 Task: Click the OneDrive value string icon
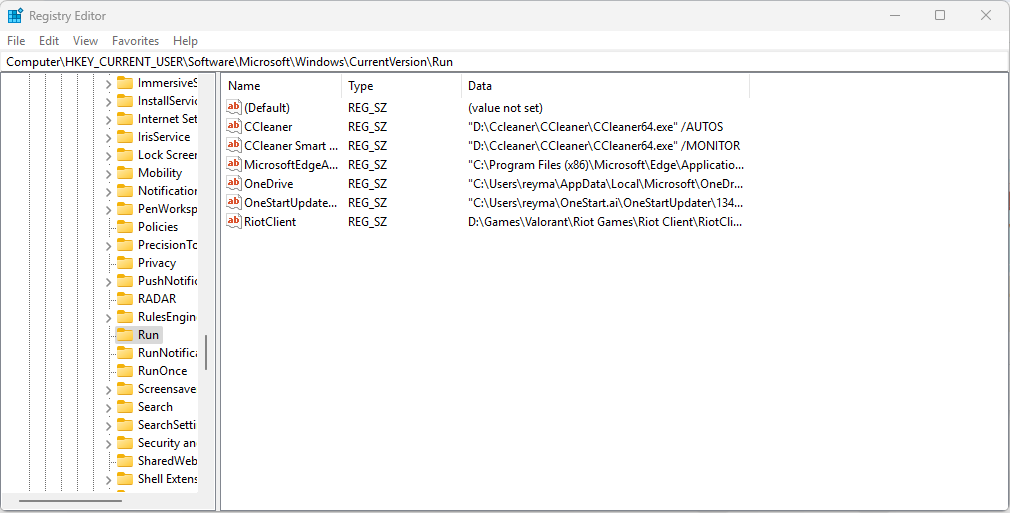(x=234, y=184)
